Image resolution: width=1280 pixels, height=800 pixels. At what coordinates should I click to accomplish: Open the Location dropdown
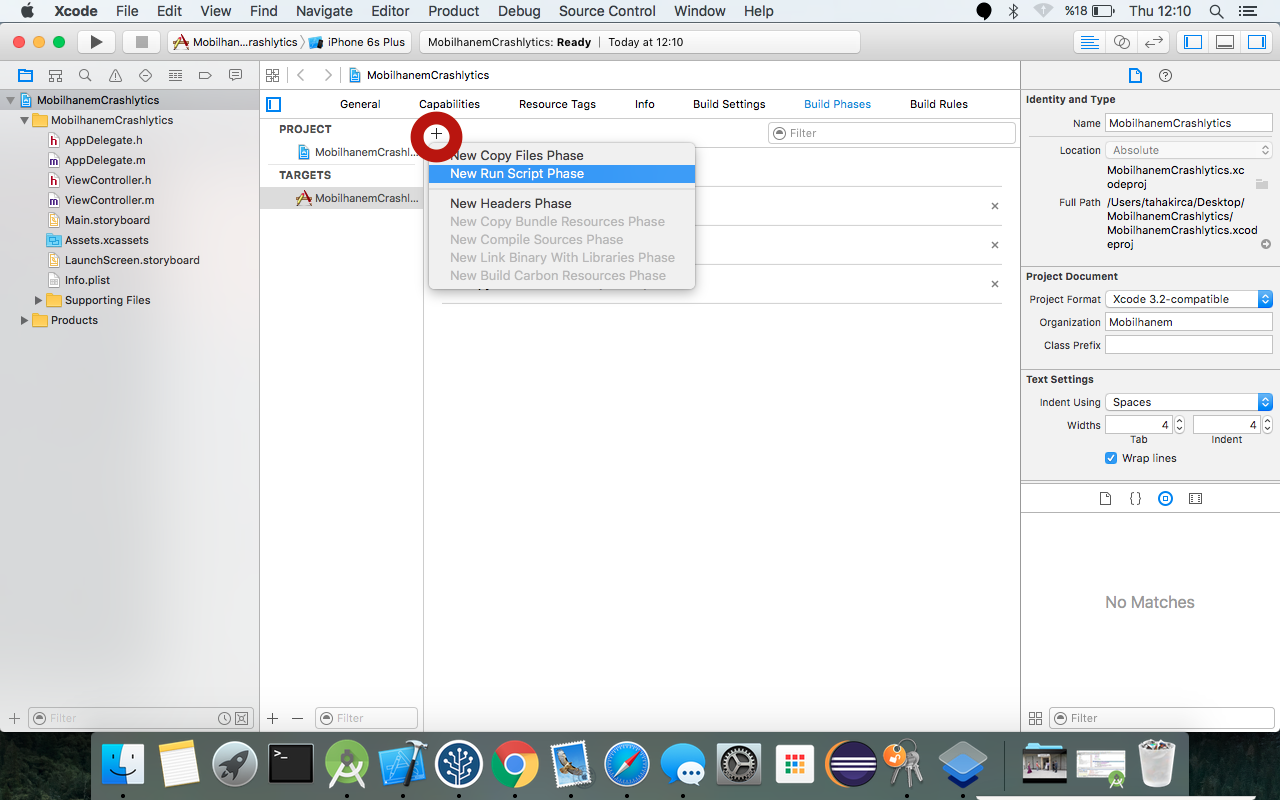(1188, 150)
